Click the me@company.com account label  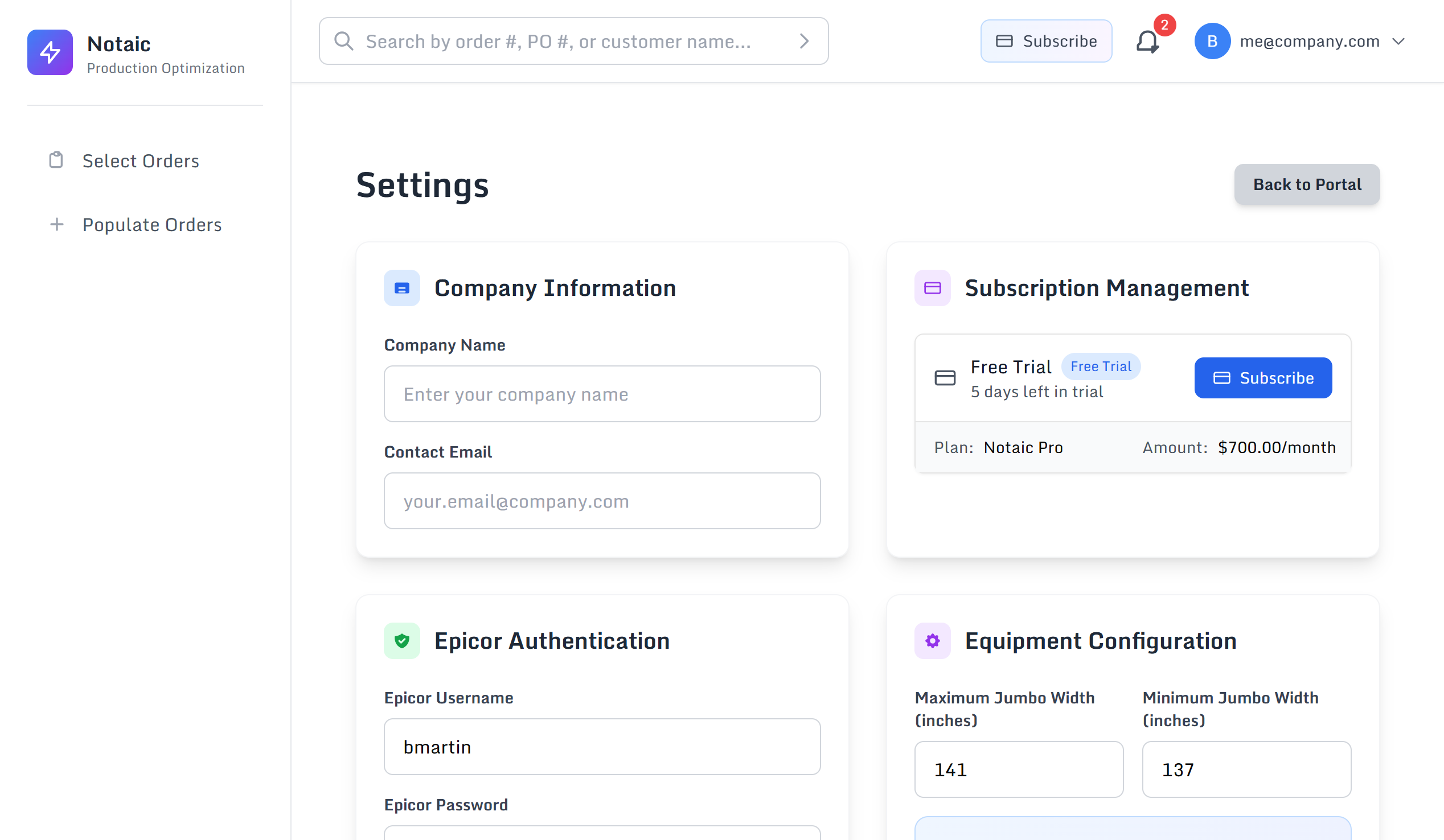[1310, 41]
